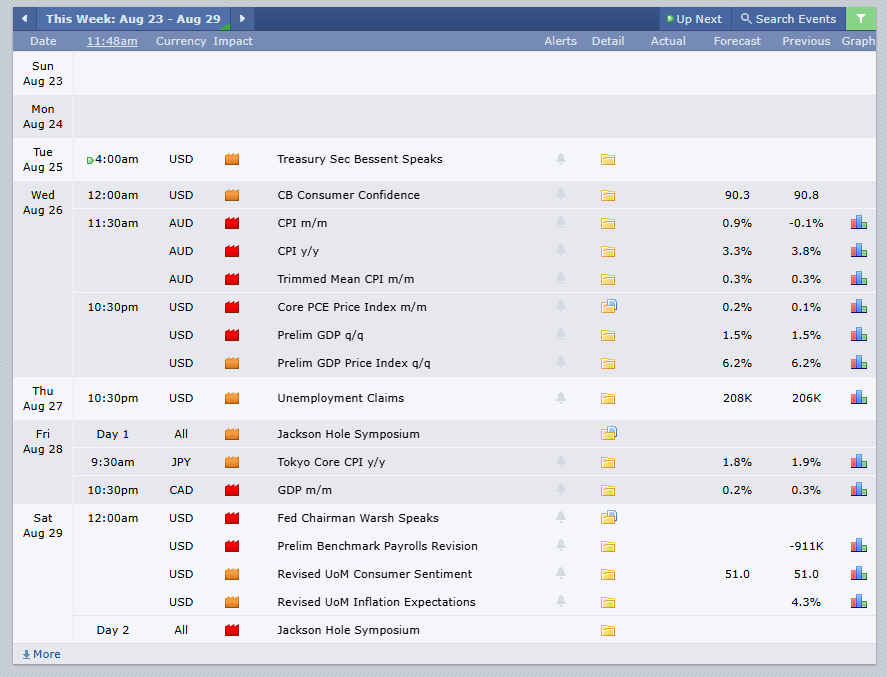The height and width of the screenshot is (677, 887).
Task: Set alert bell for Revised UoM Consumer Sentiment
Action: tap(561, 573)
